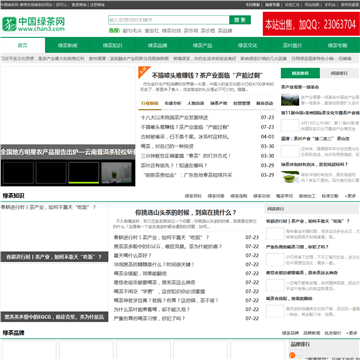Open headline 不搞噱头难赚钱？茶产业面临"产能过剩"
The image size is (360, 360).
(208, 75)
